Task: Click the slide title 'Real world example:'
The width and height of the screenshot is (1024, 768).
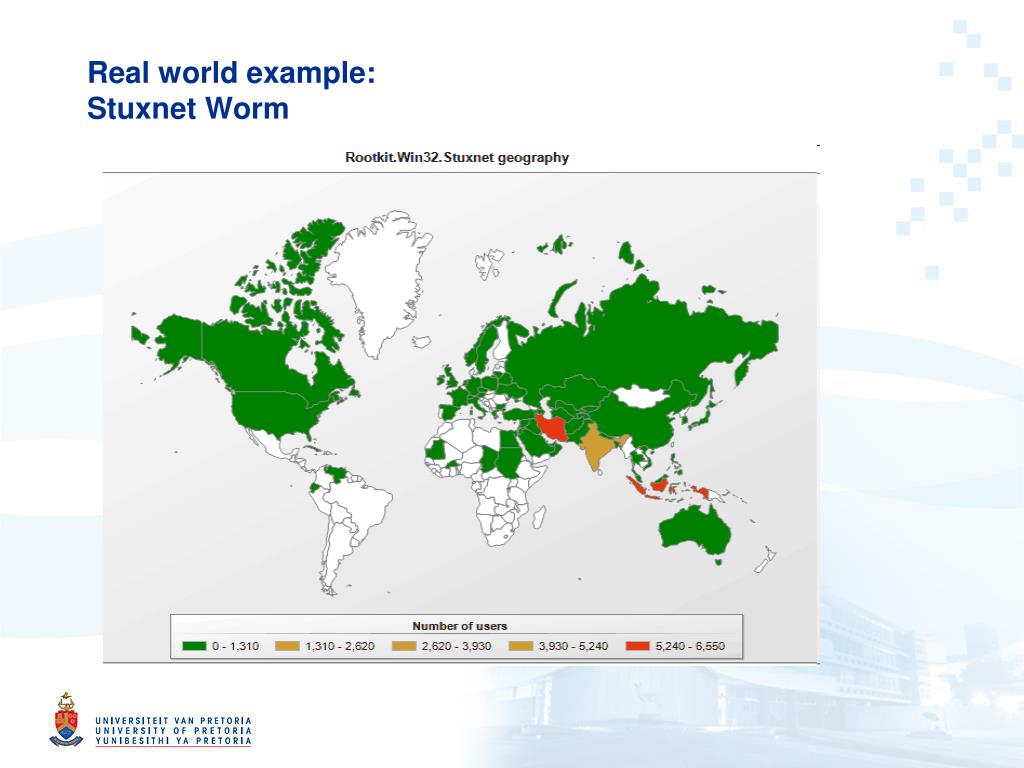Action: pyautogui.click(x=231, y=72)
